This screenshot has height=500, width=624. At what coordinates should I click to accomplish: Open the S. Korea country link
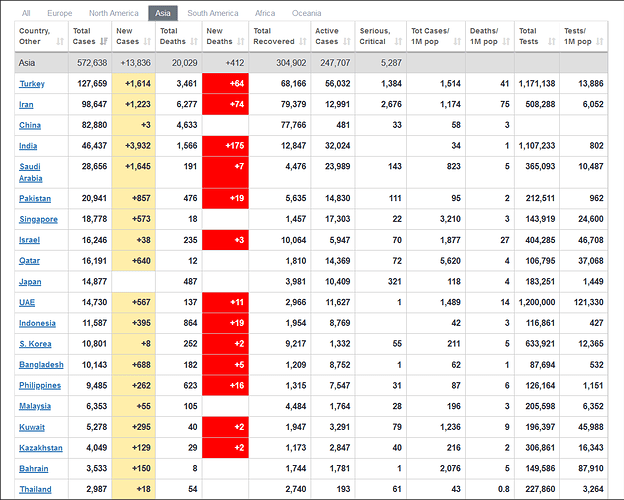pos(35,344)
